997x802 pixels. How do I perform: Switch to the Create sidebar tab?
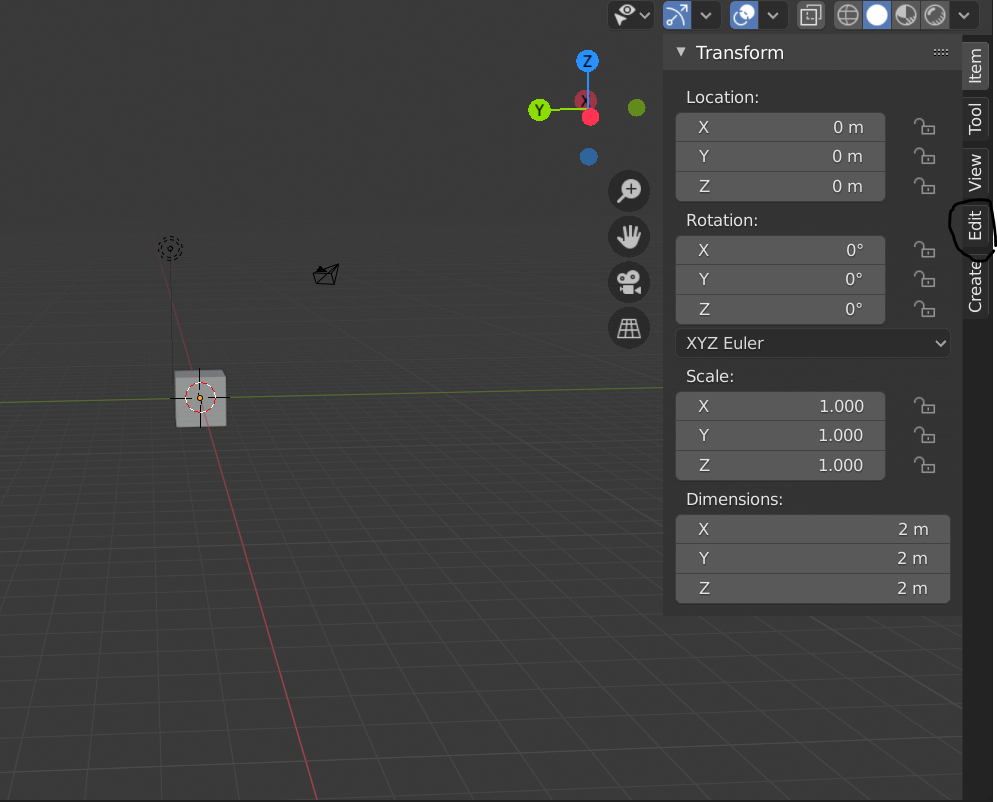pyautogui.click(x=975, y=287)
